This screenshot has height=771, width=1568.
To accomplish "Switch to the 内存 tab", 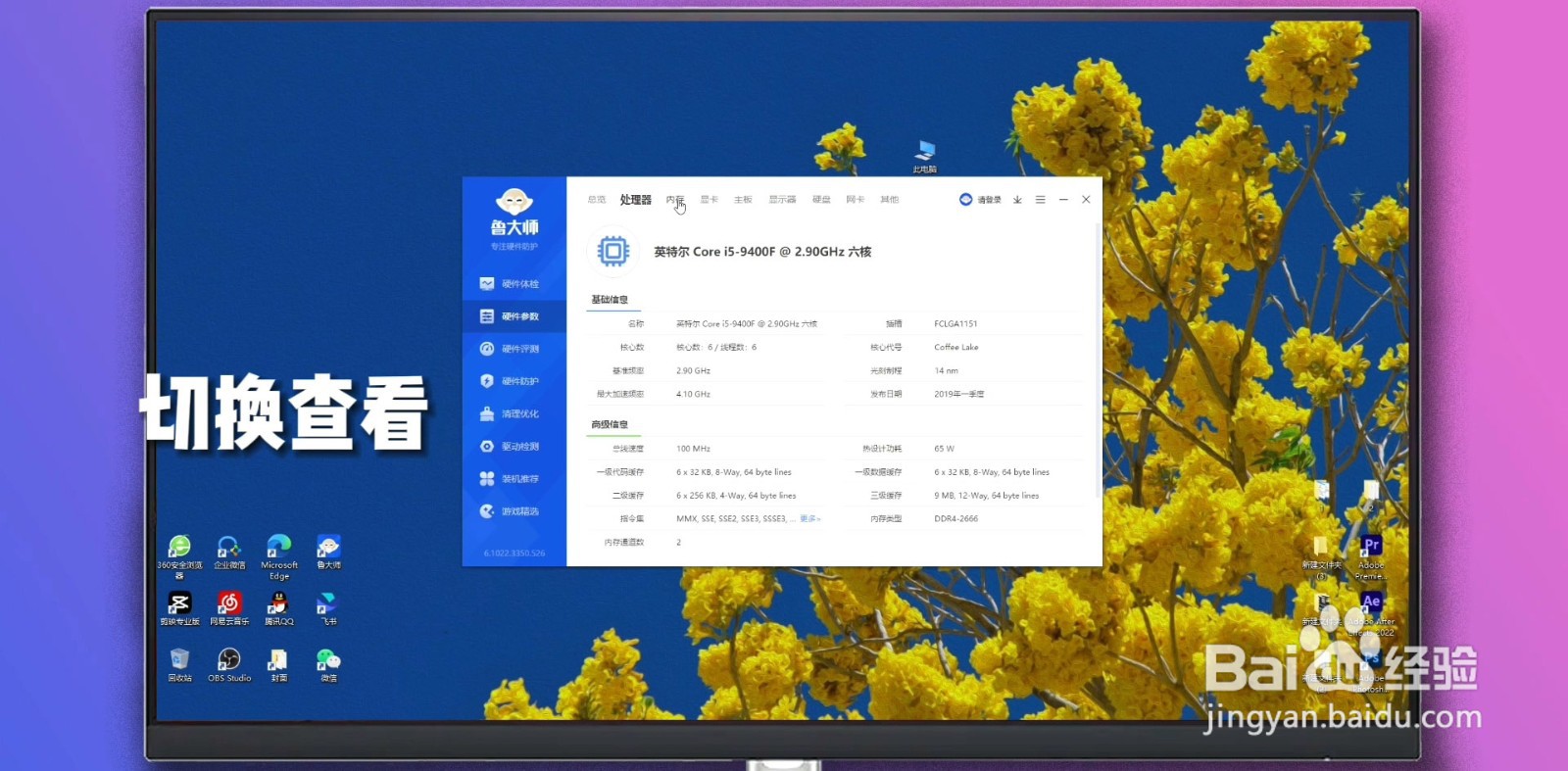I will tap(675, 200).
